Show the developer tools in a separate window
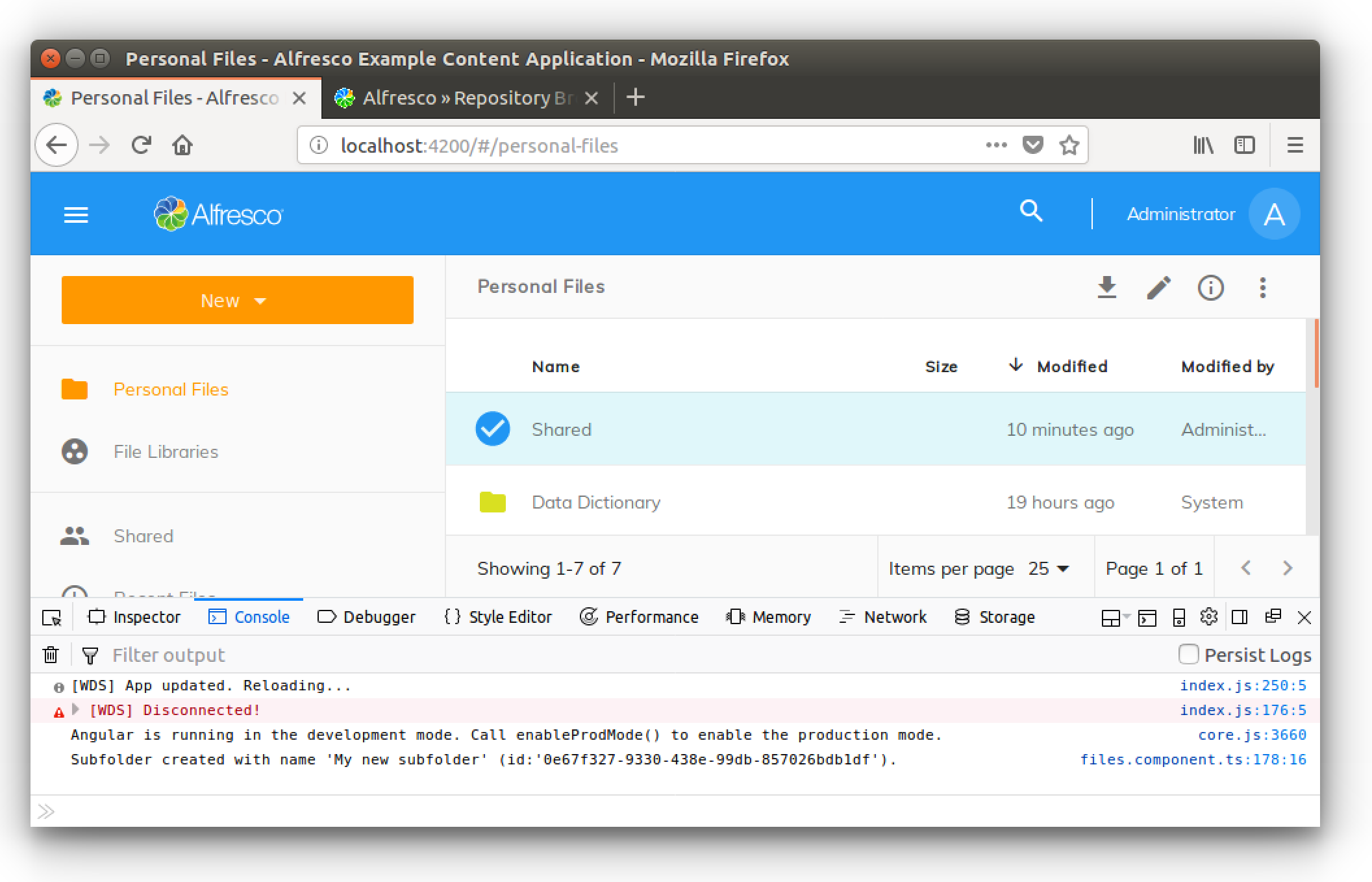 pyautogui.click(x=1273, y=616)
